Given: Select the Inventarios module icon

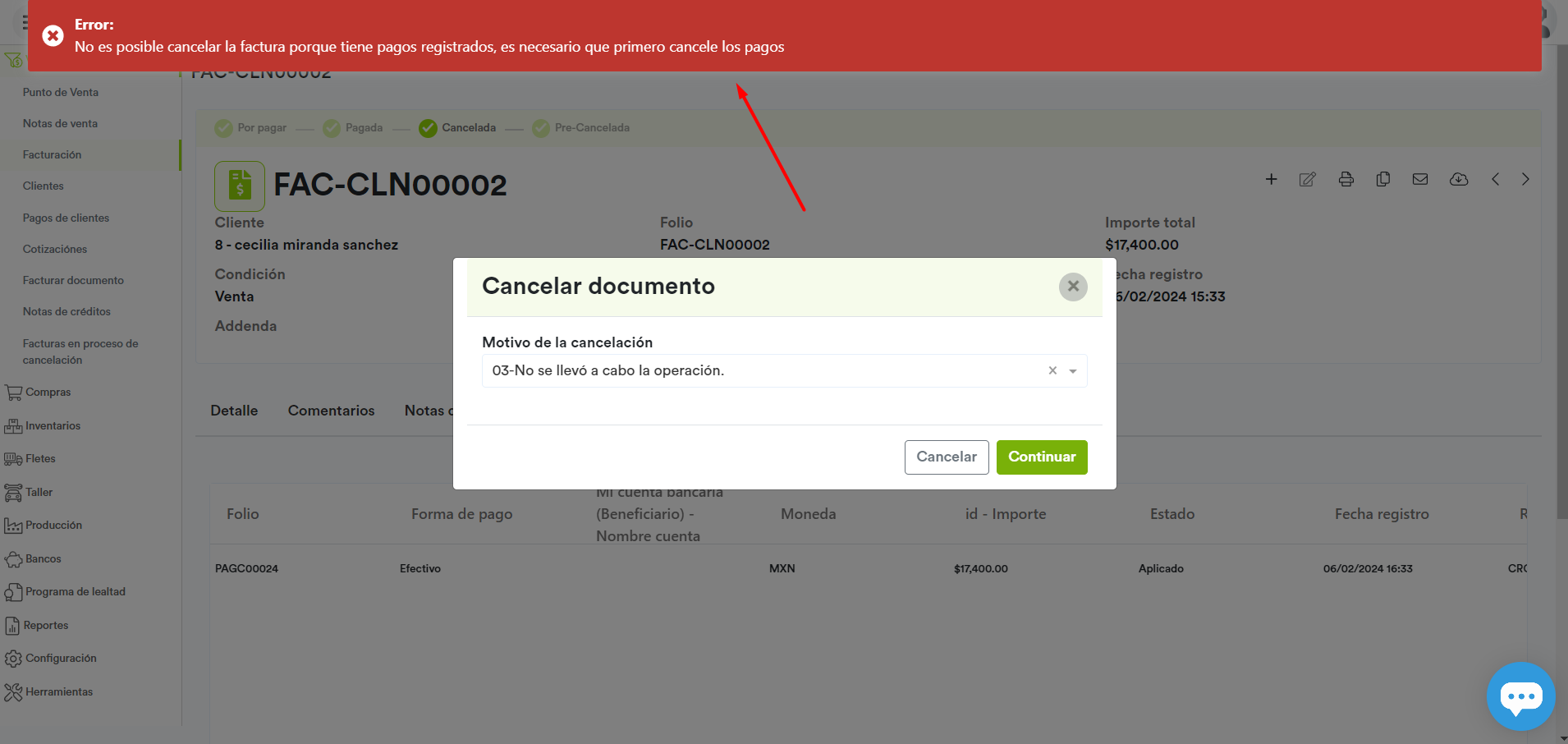Looking at the screenshot, I should (x=14, y=425).
